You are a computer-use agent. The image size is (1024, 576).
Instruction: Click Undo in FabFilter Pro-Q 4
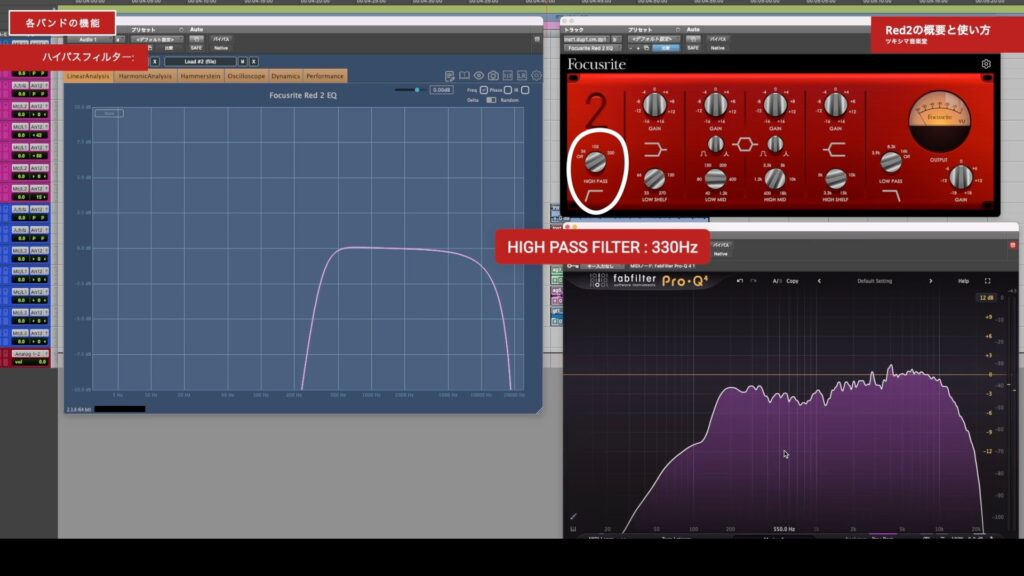click(x=739, y=281)
